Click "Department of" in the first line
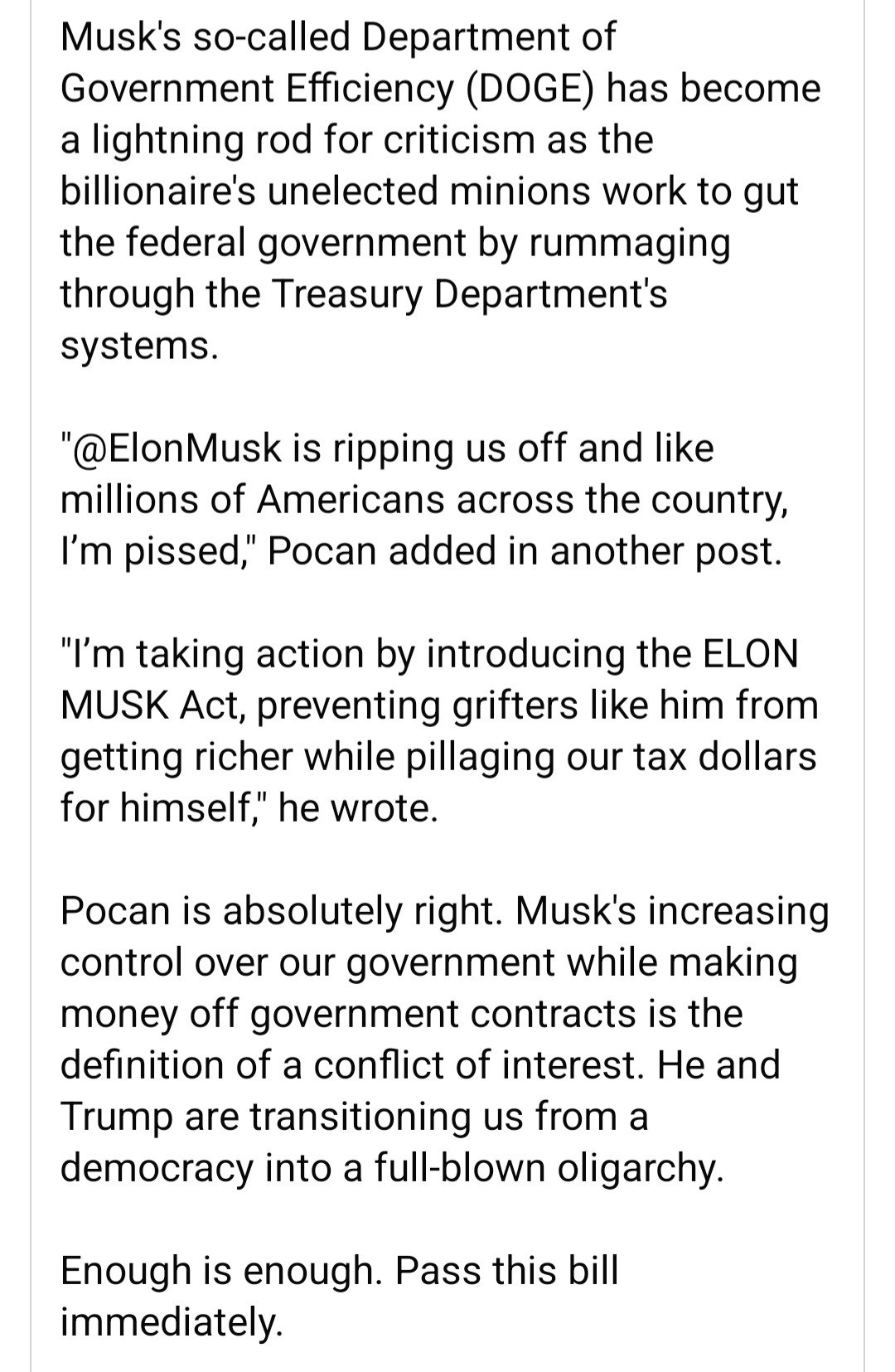The width and height of the screenshot is (895, 1372). click(490, 37)
